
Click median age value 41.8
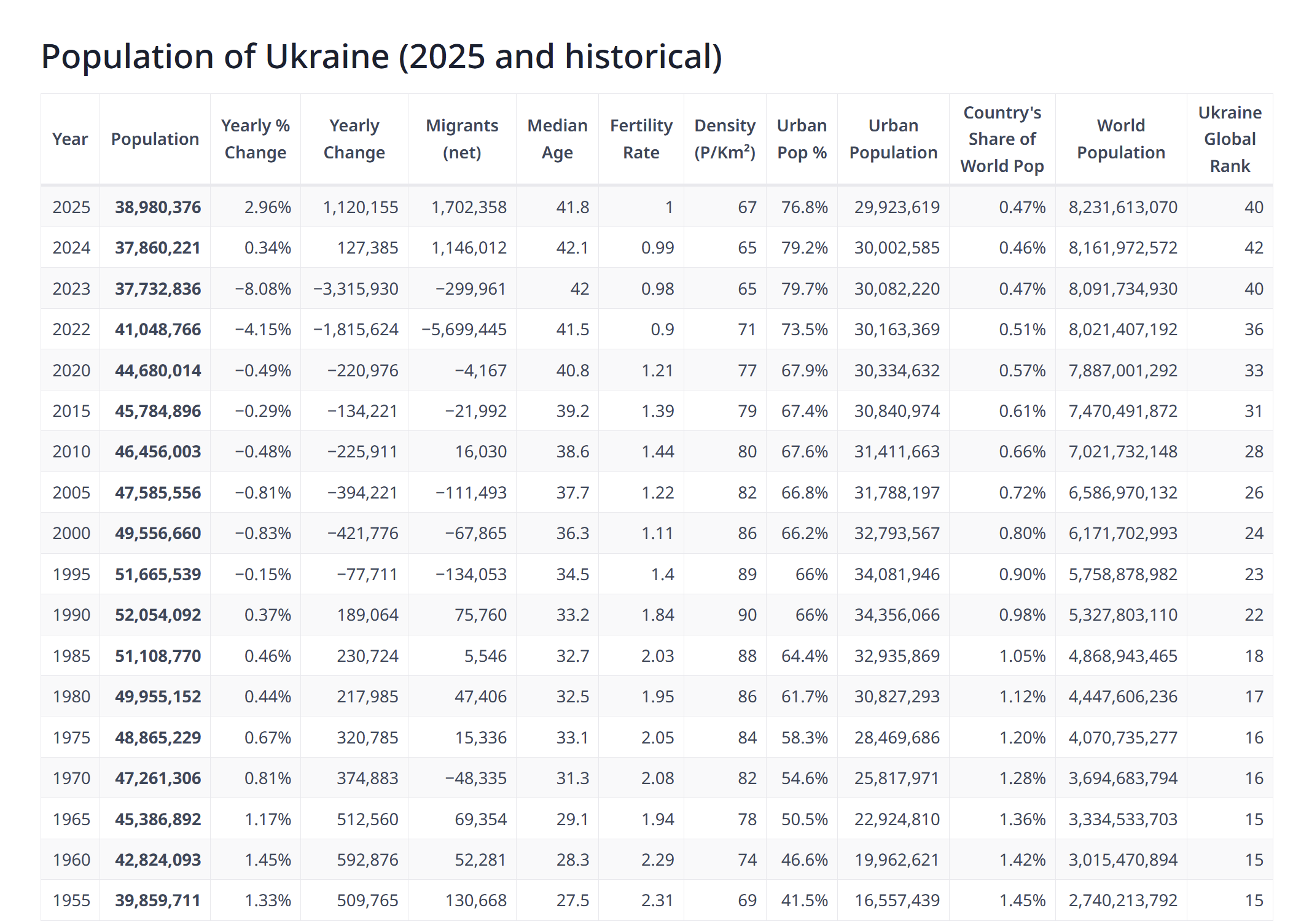point(572,208)
